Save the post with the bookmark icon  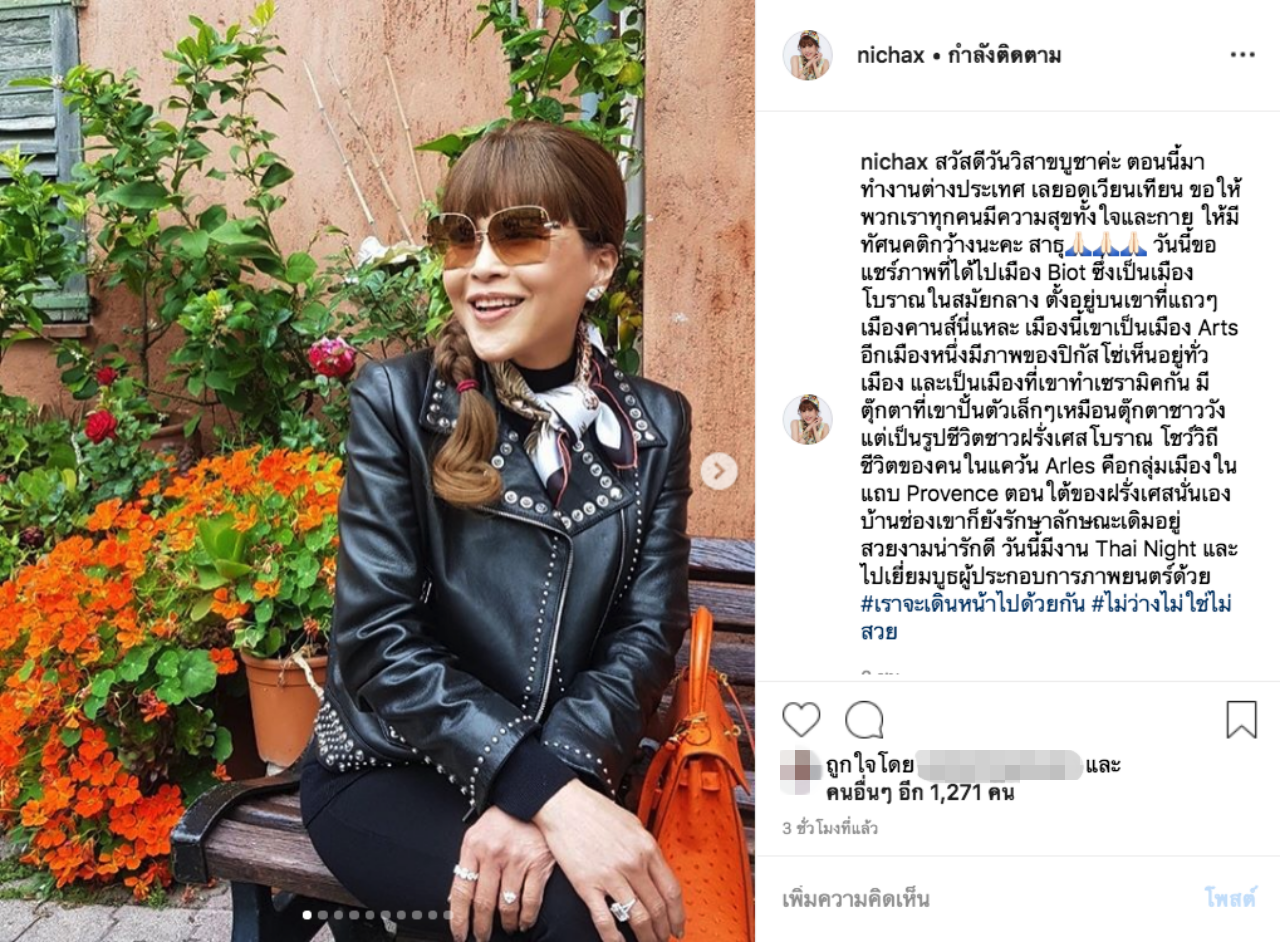[x=1241, y=720]
